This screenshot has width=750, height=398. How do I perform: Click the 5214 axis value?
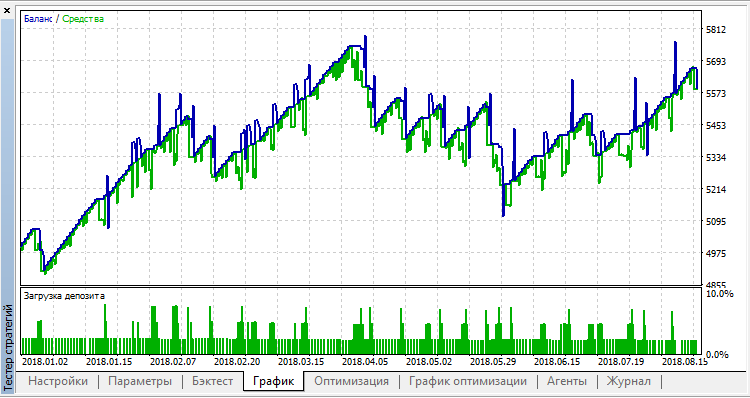(x=717, y=190)
